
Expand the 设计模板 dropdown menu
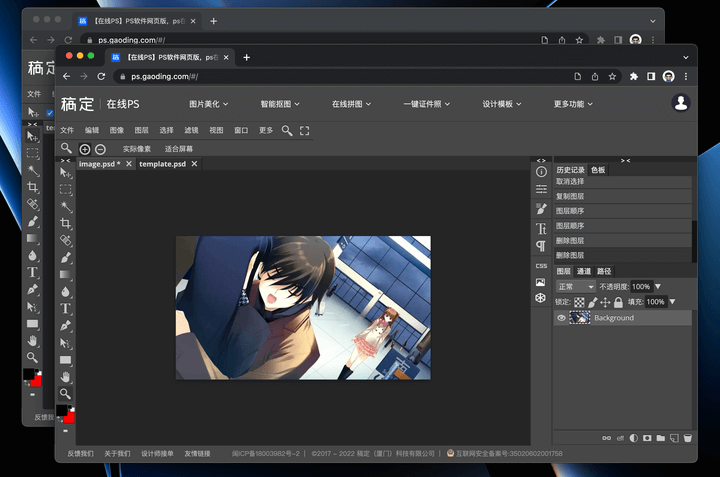click(x=502, y=104)
